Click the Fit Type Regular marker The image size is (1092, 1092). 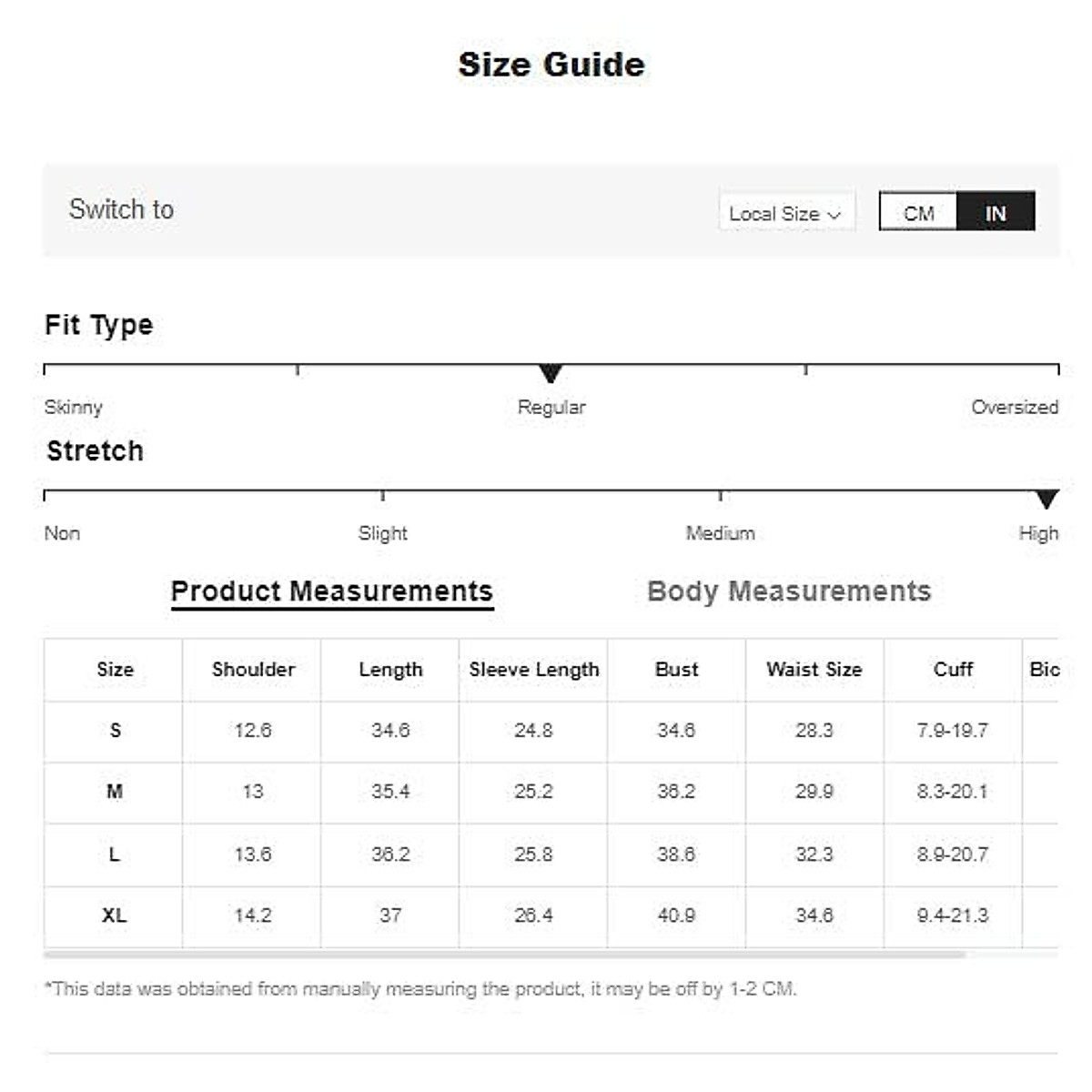(551, 373)
